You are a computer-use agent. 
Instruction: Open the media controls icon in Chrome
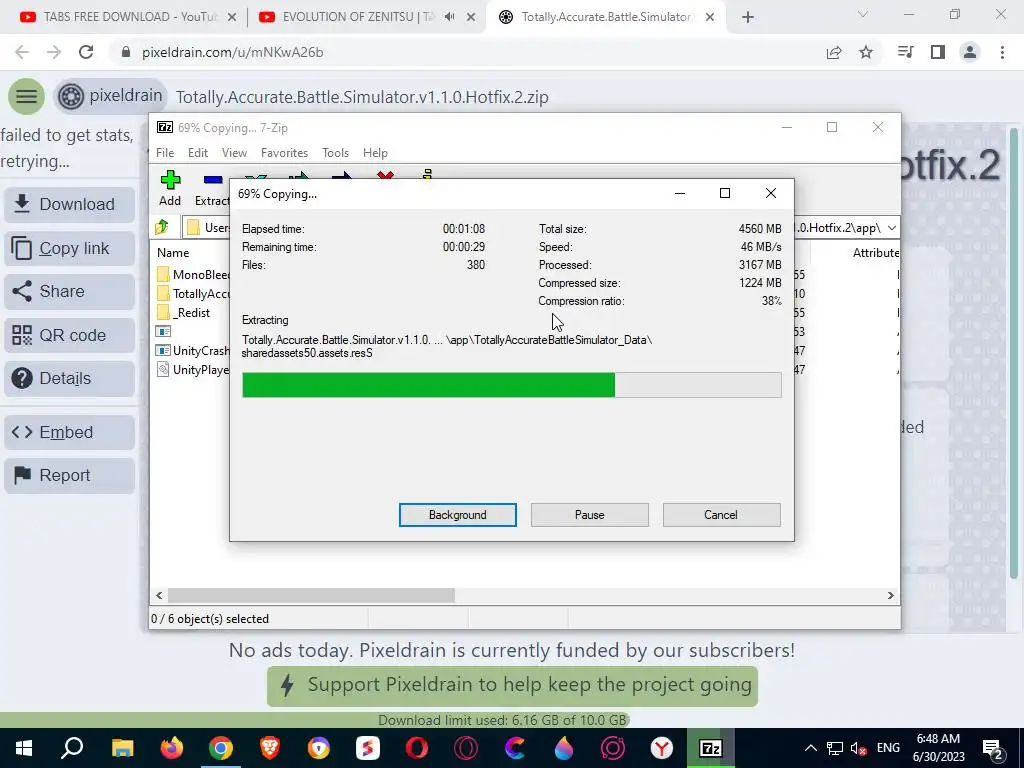[905, 52]
